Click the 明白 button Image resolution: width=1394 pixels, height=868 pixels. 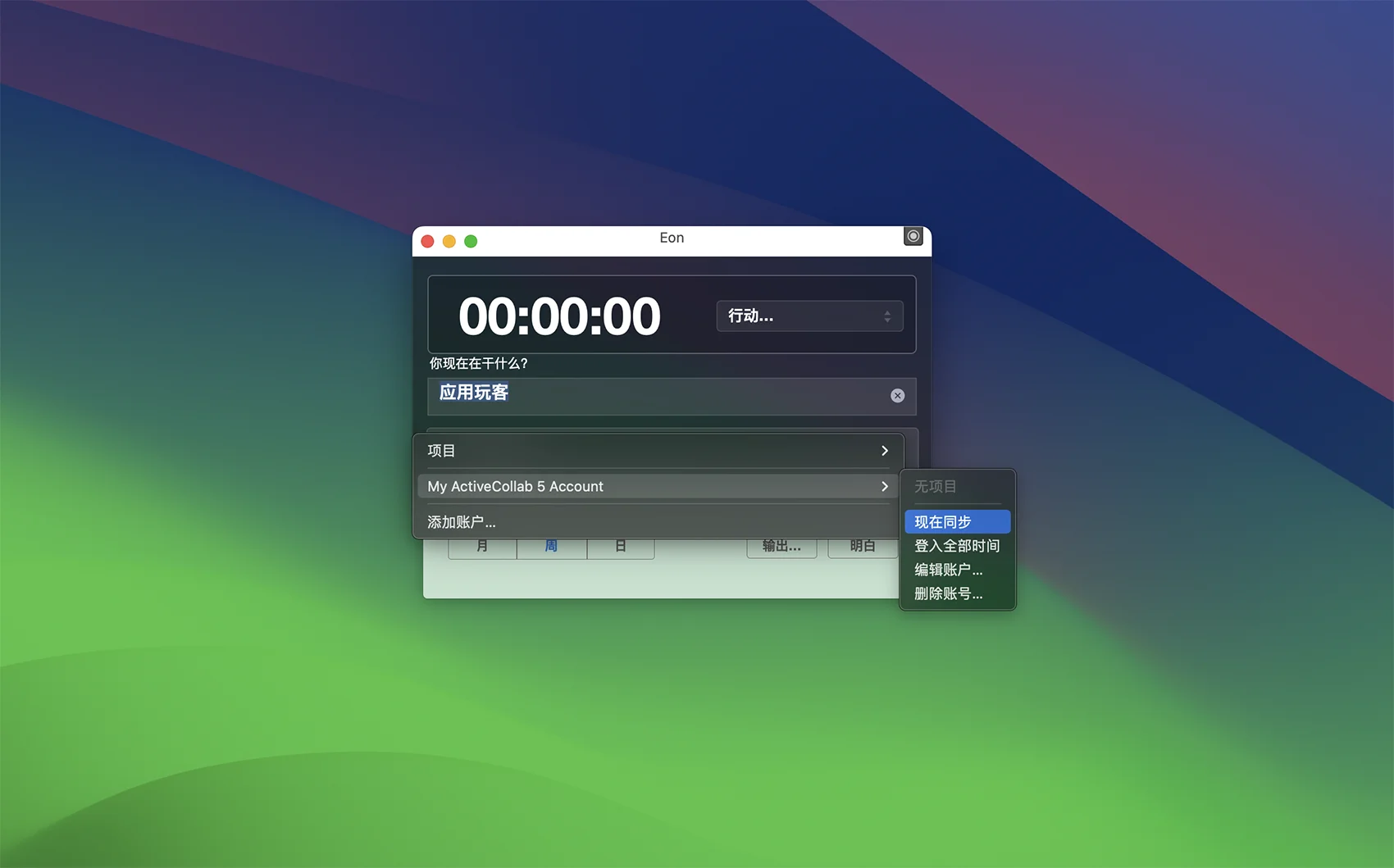863,548
